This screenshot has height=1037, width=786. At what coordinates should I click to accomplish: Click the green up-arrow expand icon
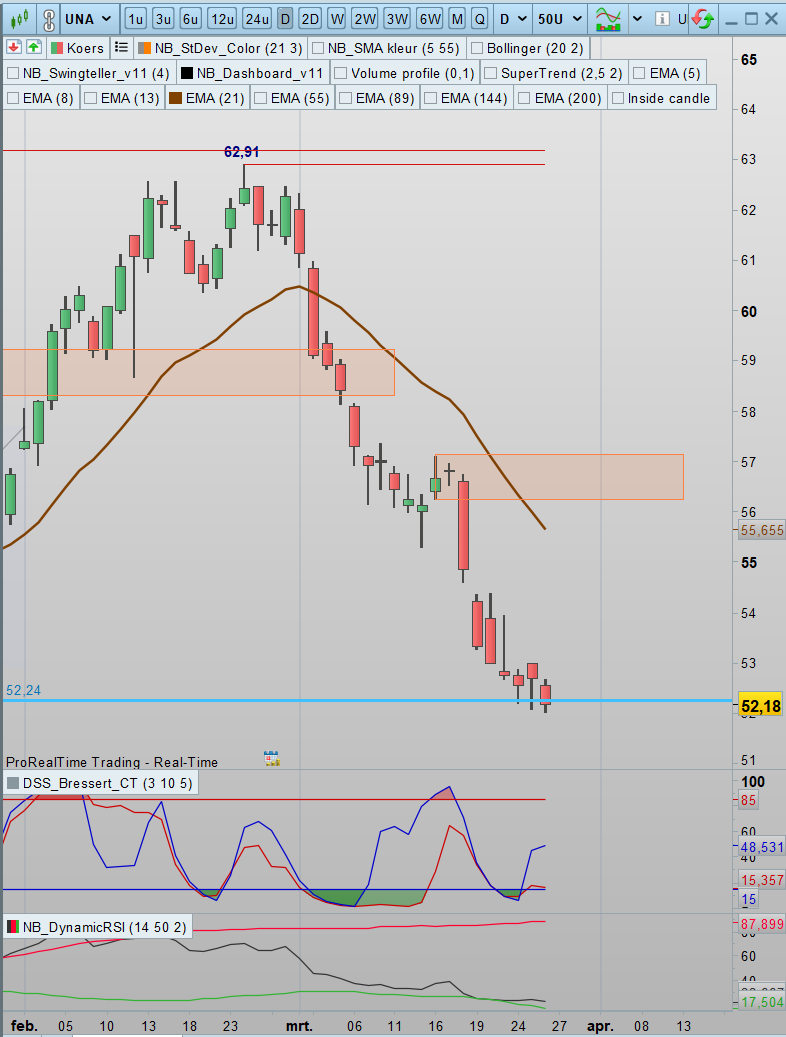click(x=34, y=47)
